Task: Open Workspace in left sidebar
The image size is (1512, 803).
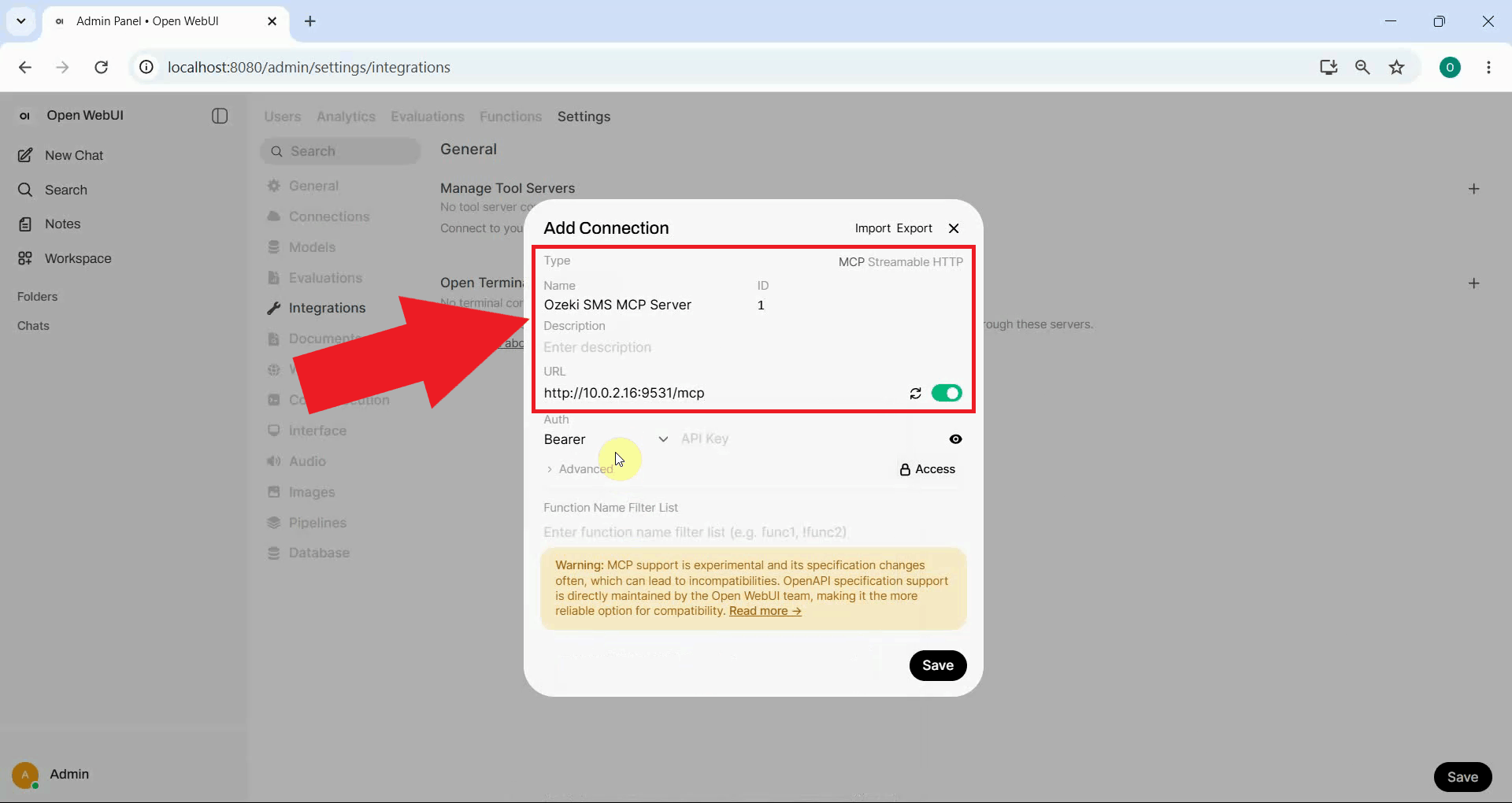Action: click(64, 258)
